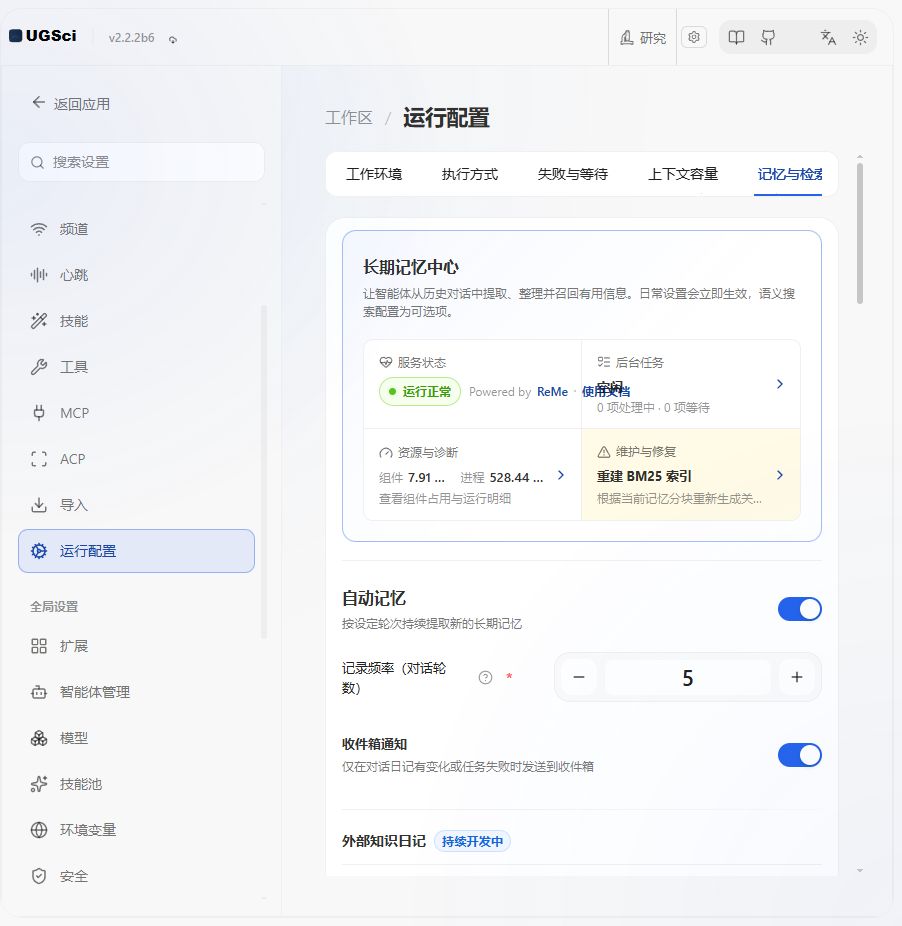Click the 返回应用 label
This screenshot has height=926, width=902.
82,104
